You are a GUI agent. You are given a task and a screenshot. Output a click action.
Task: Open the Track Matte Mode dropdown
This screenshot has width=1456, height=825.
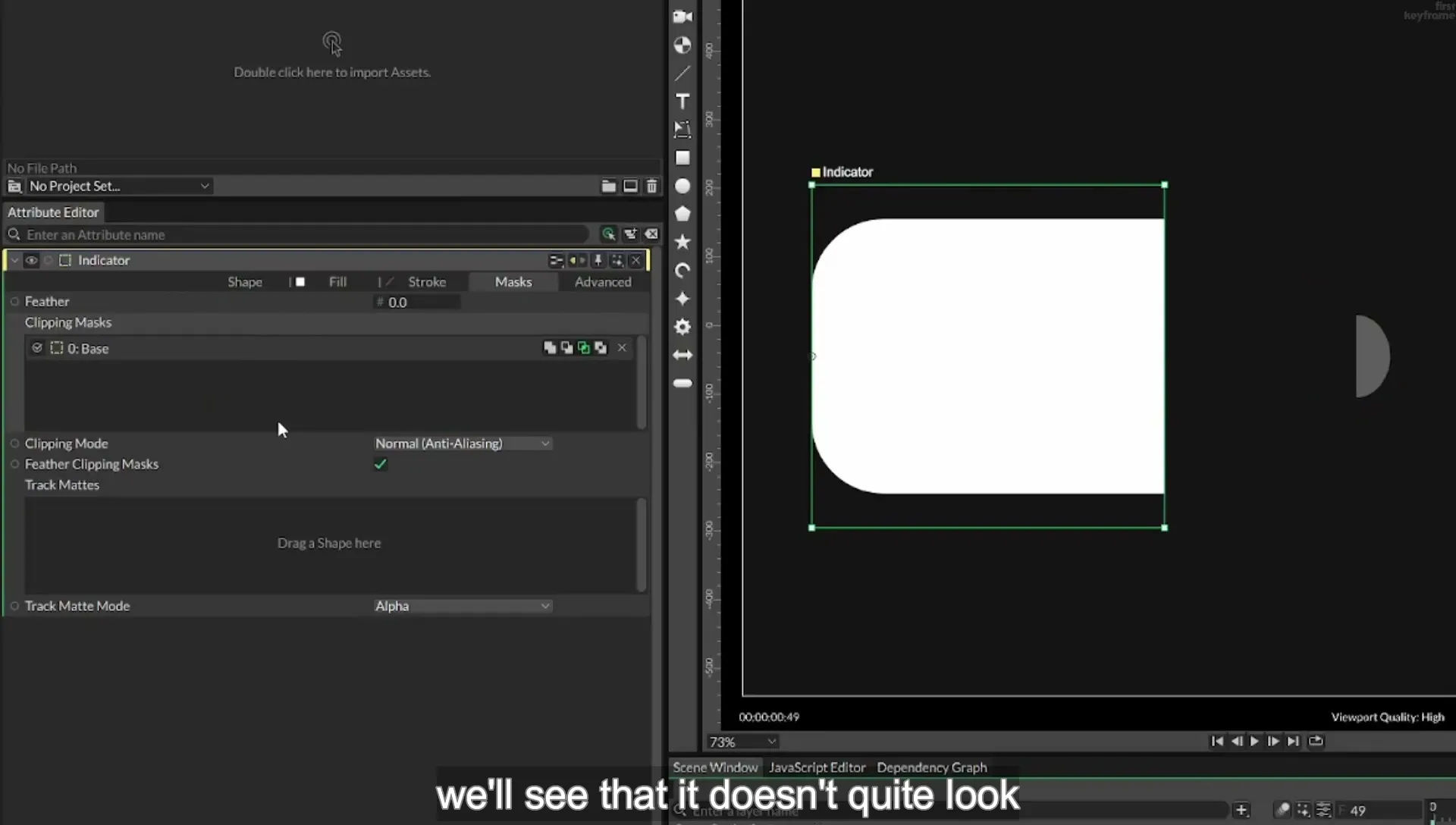[463, 606]
